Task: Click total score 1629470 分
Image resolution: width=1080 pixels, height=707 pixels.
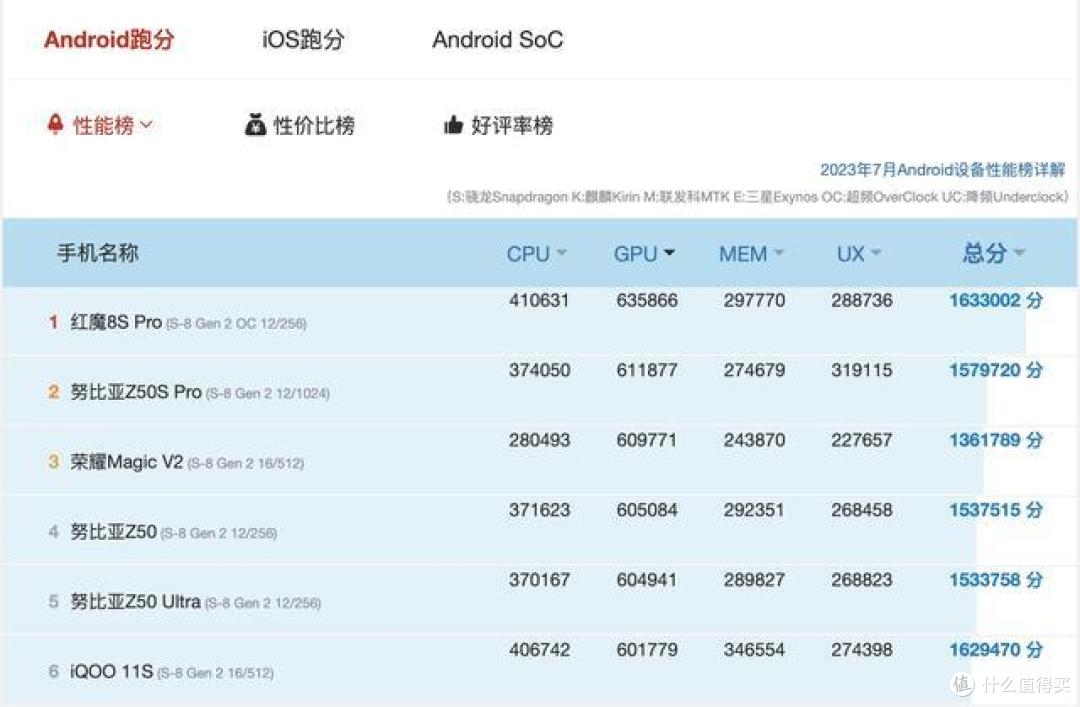Action: point(996,650)
